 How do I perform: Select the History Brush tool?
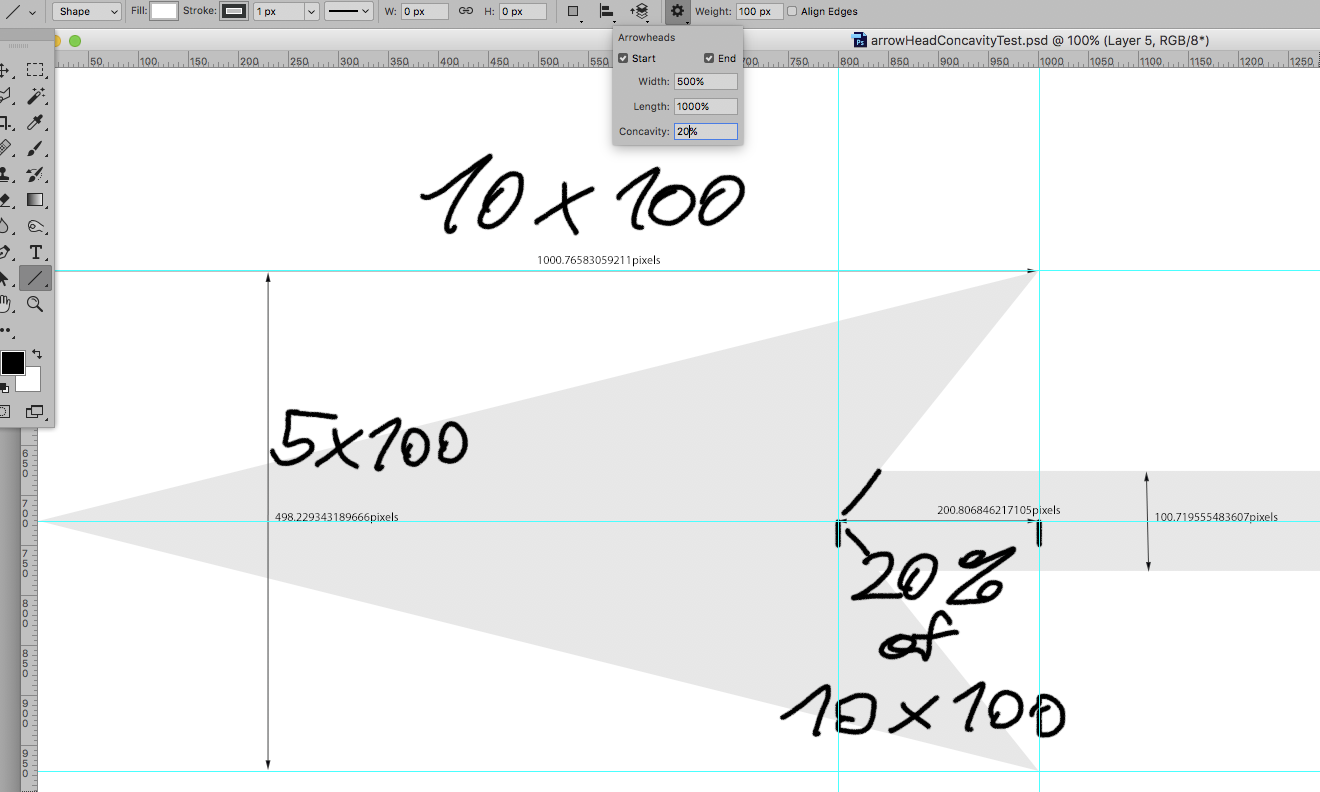(x=35, y=175)
